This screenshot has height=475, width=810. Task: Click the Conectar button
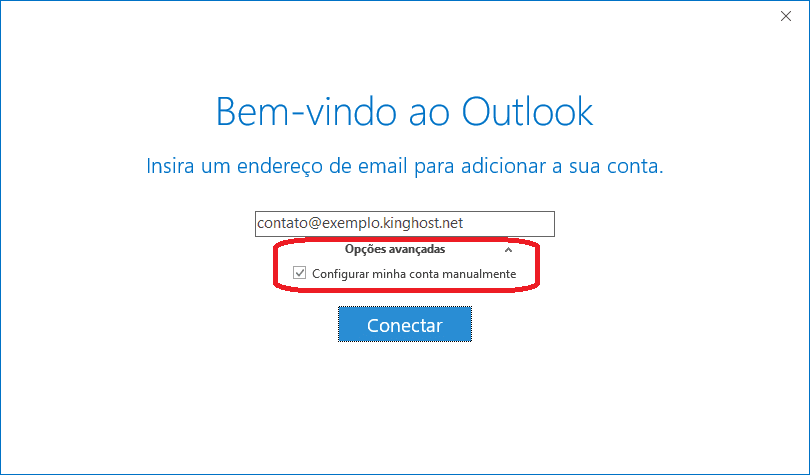tap(404, 324)
